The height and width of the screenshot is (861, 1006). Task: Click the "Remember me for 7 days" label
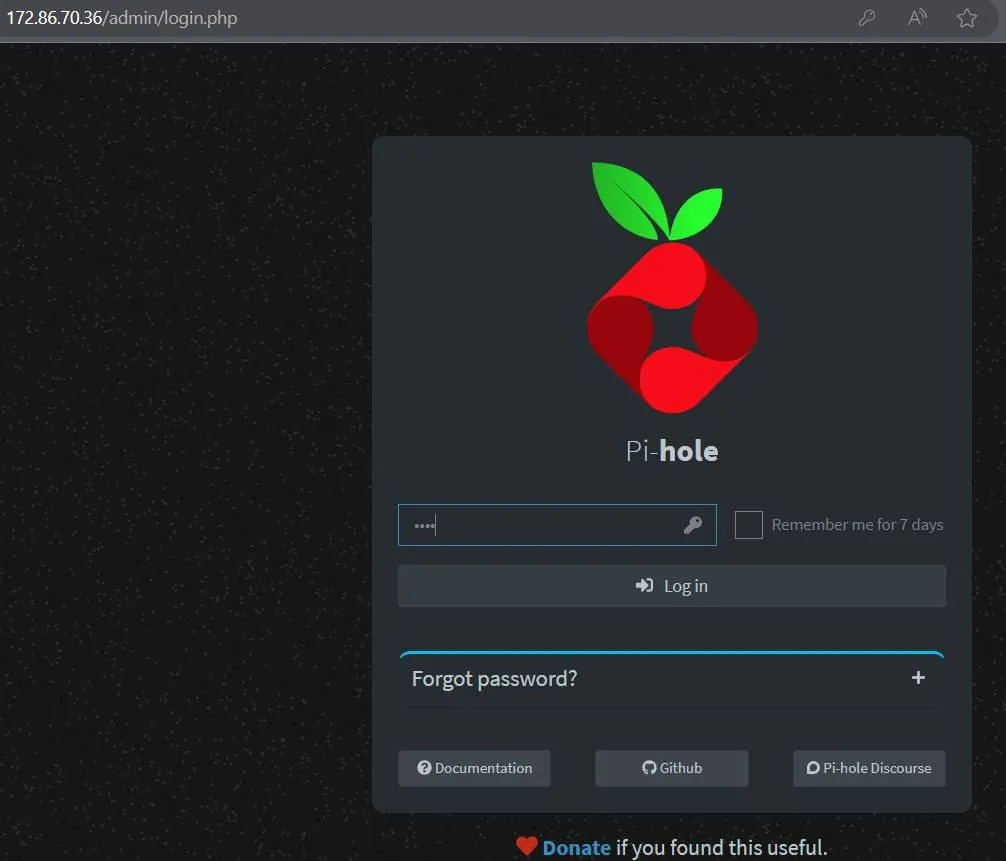(857, 525)
